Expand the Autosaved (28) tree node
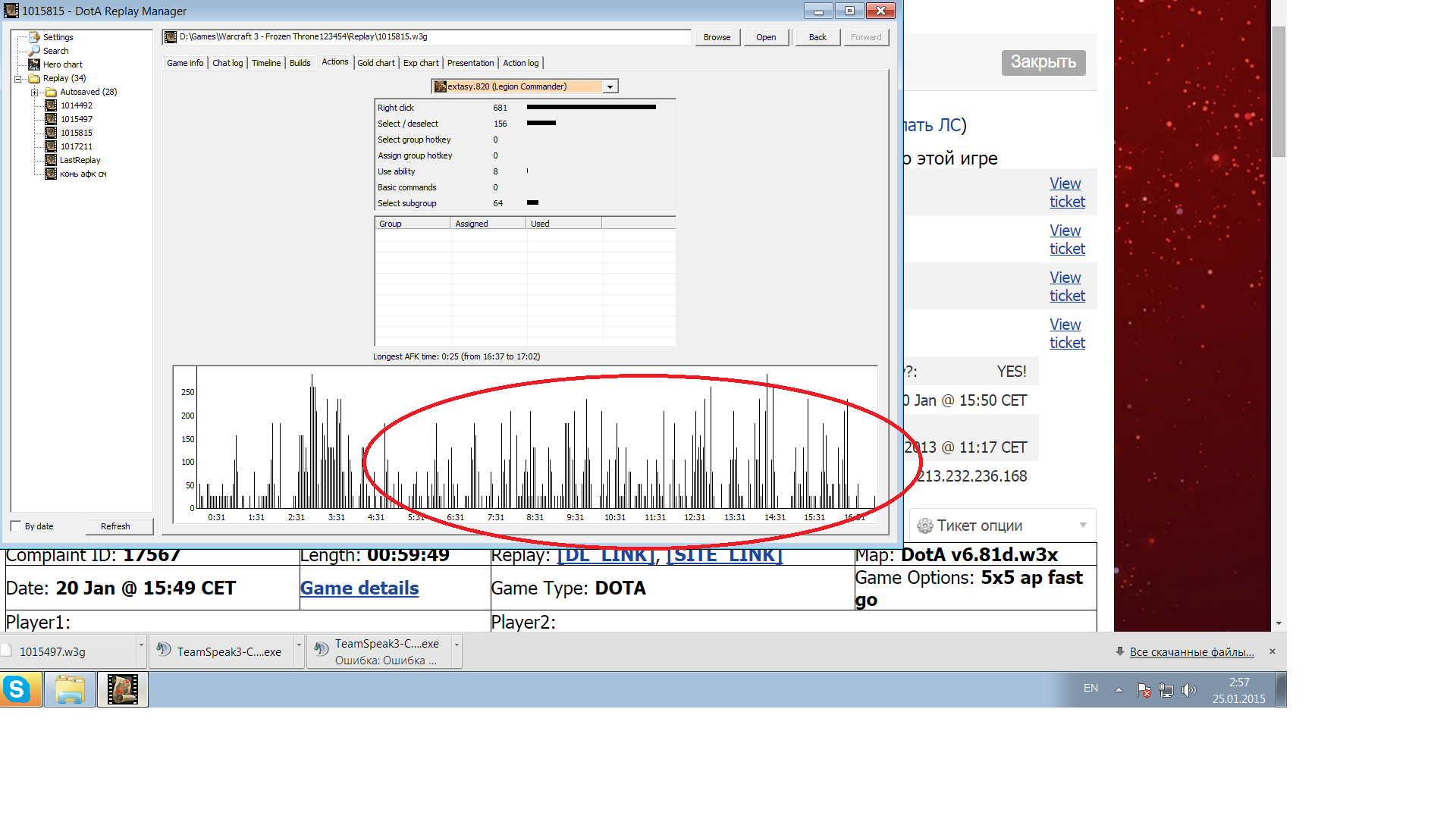 click(34, 93)
